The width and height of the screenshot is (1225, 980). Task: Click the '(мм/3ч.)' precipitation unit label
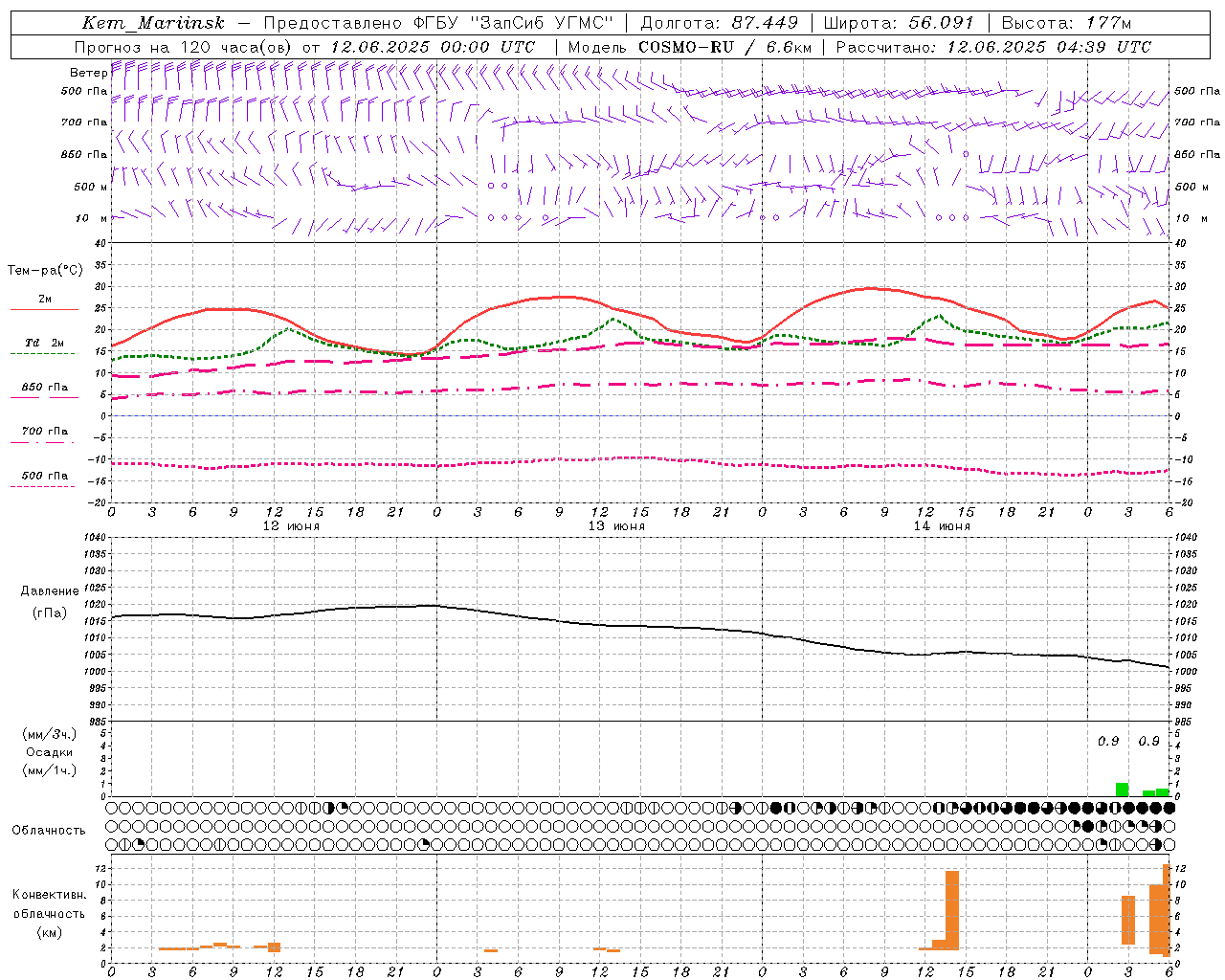pyautogui.click(x=50, y=734)
